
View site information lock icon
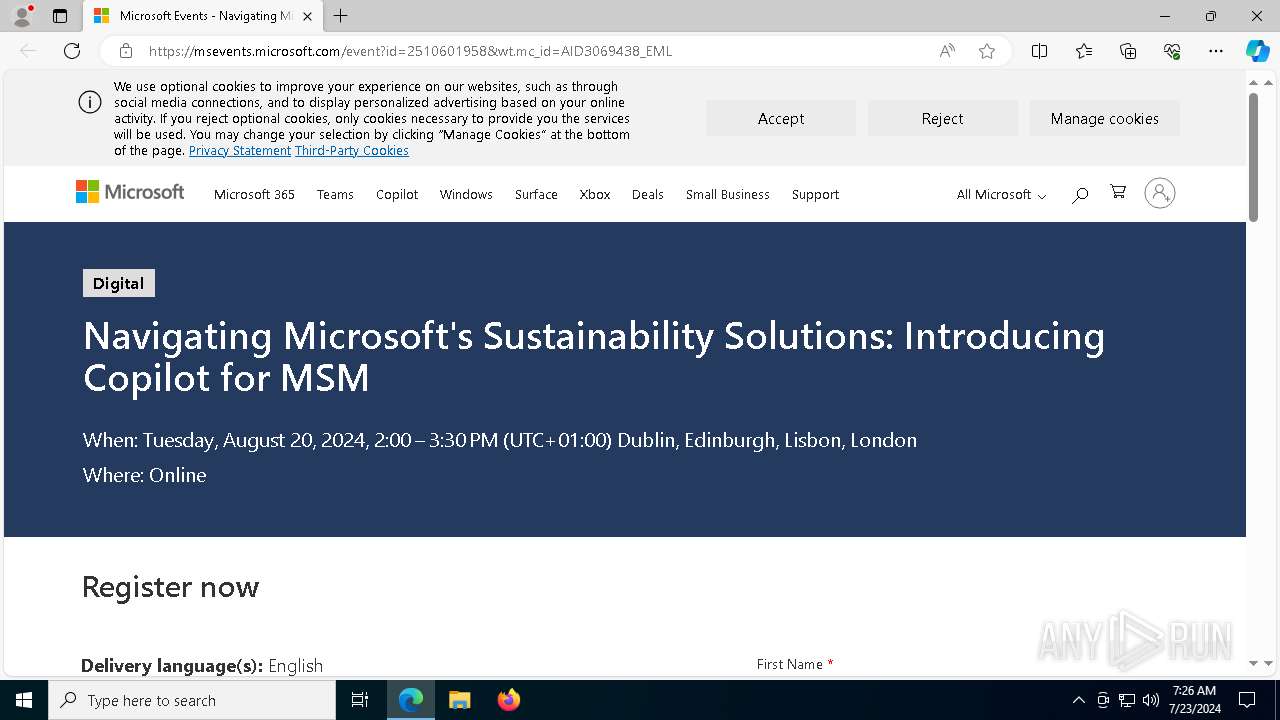tap(126, 51)
